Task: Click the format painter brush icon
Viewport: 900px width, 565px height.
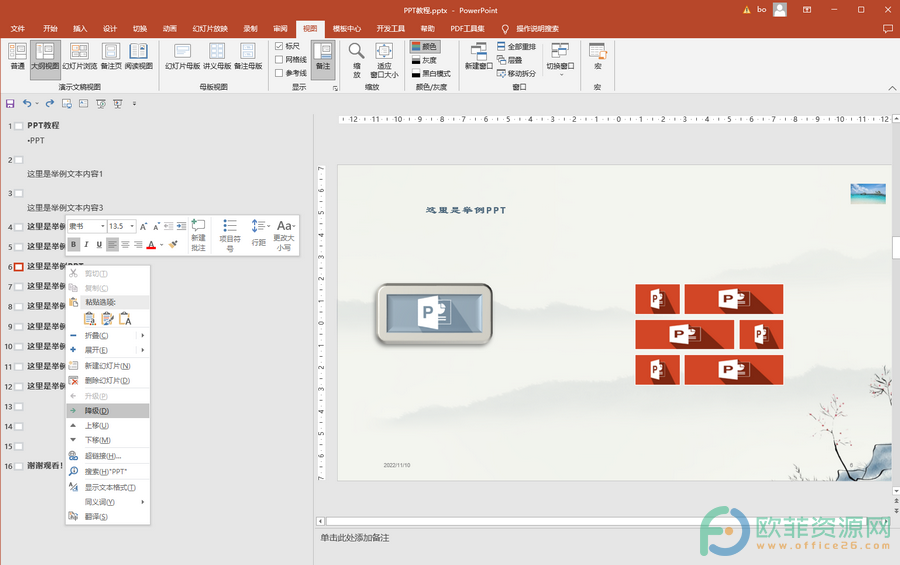Action: pyautogui.click(x=173, y=245)
